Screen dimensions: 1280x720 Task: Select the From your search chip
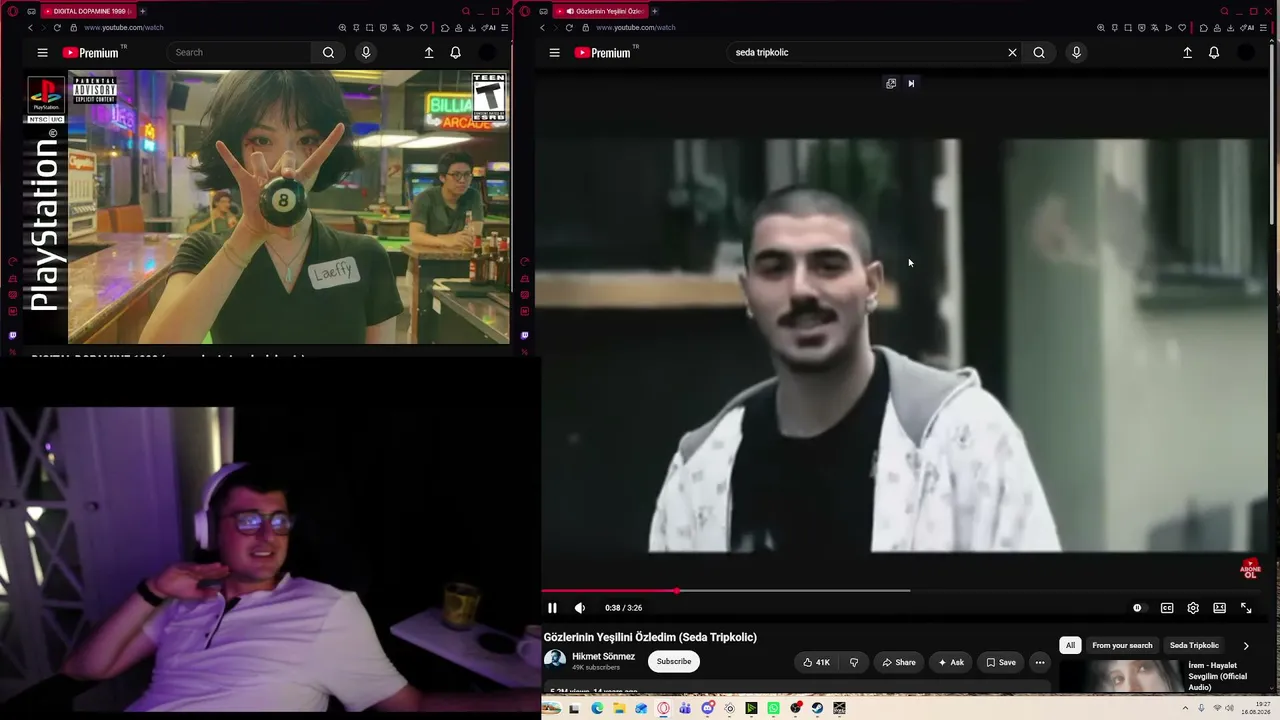click(1122, 645)
